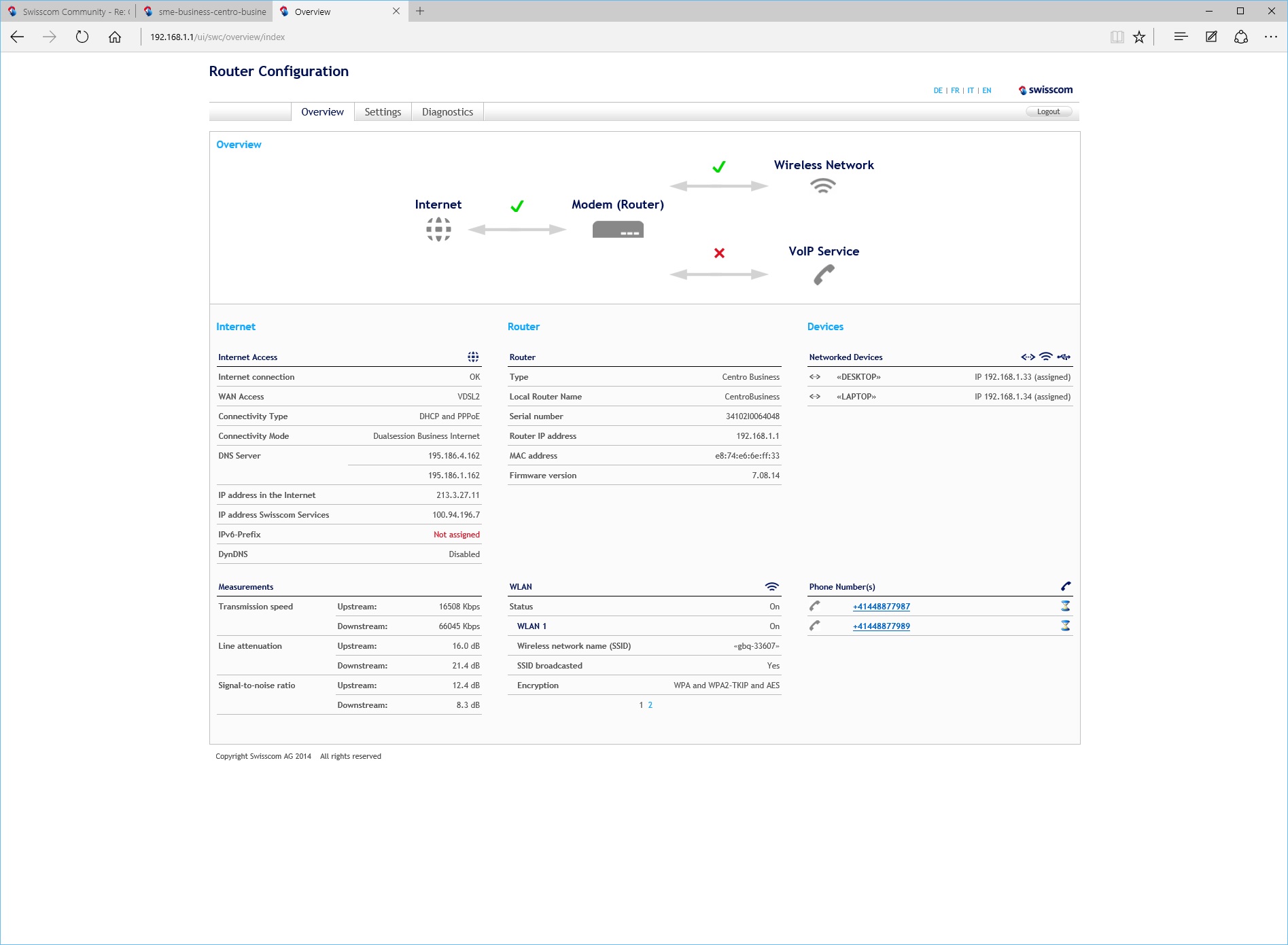Open phone number +41448877989
This screenshot has width=1288, height=945.
(x=882, y=626)
